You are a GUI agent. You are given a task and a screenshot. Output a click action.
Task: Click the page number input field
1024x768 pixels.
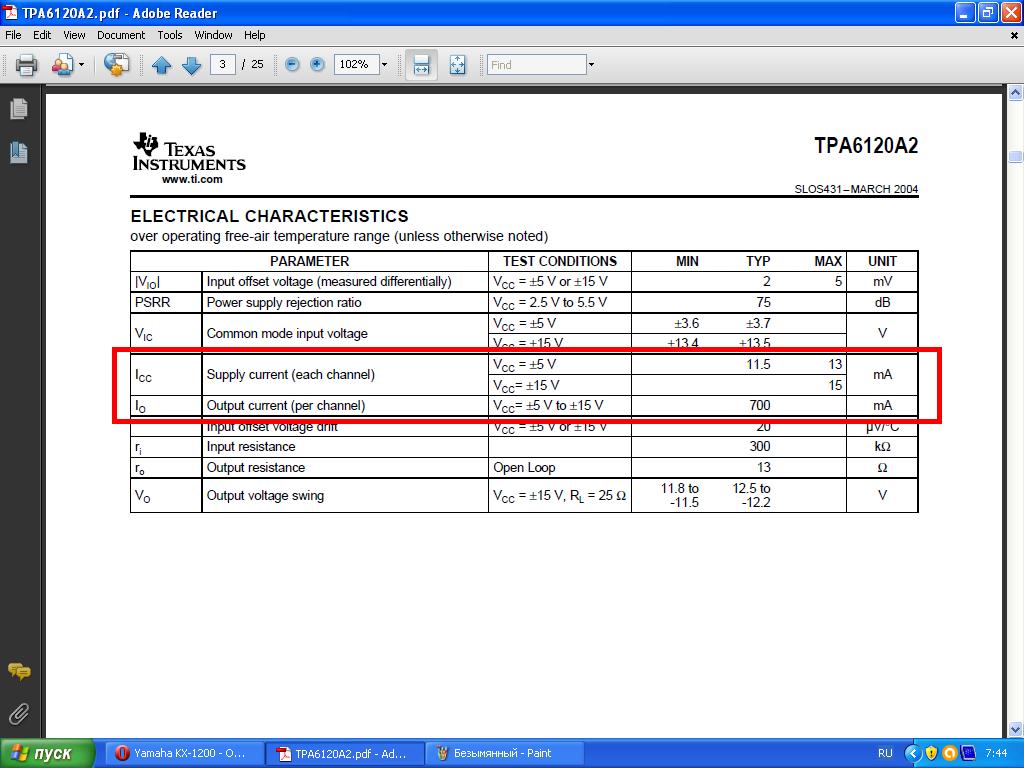click(222, 65)
